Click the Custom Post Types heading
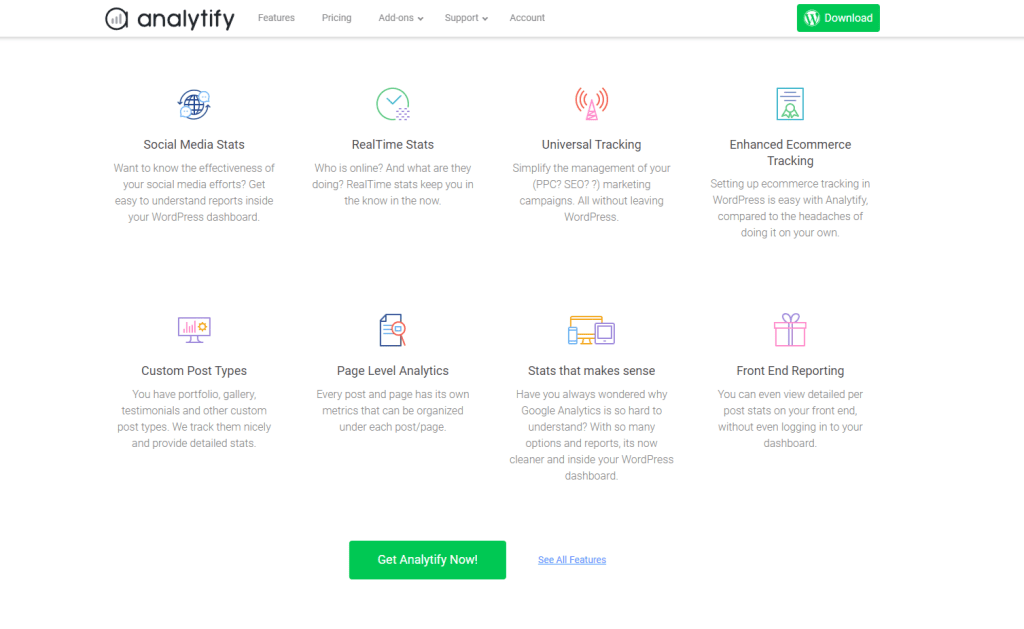 point(194,371)
